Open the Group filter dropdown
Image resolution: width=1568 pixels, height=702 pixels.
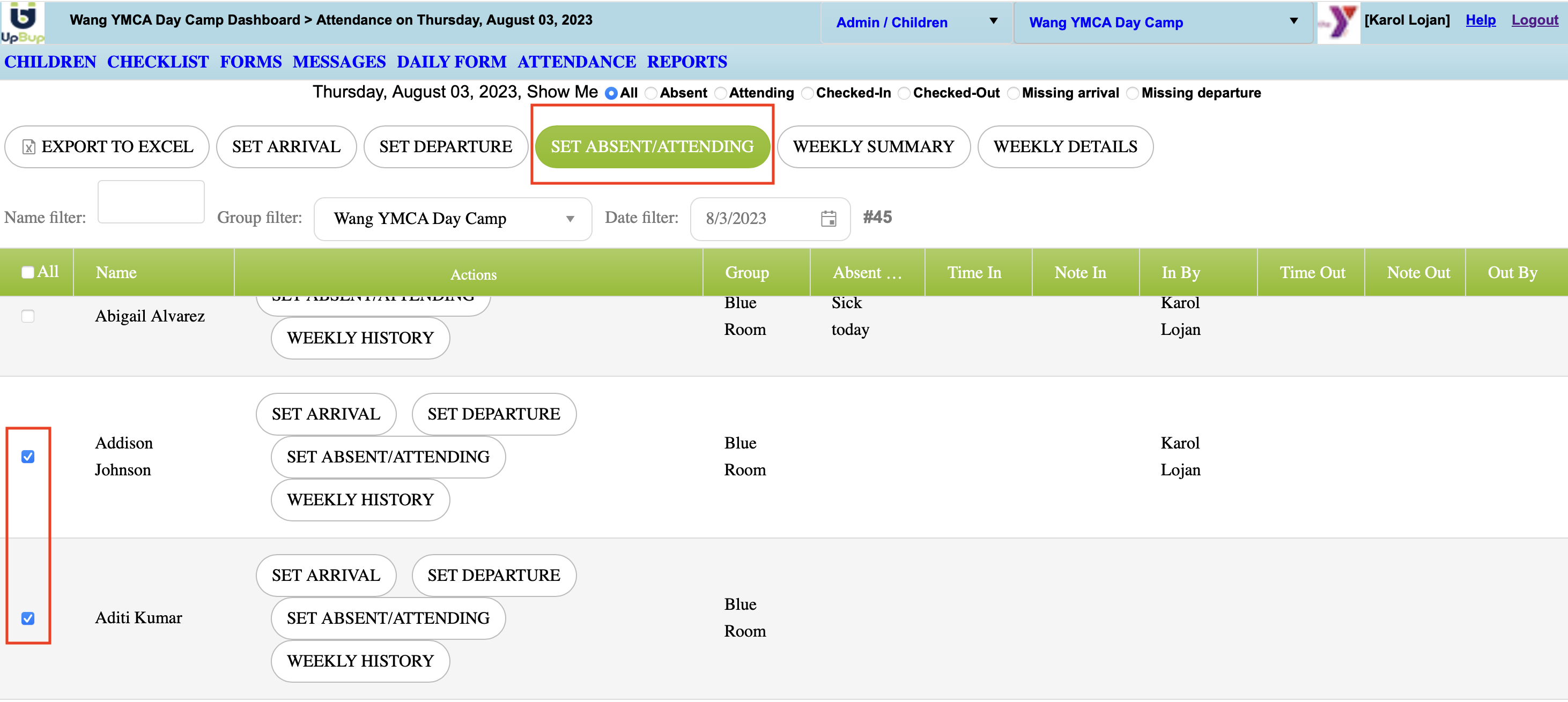pyautogui.click(x=452, y=219)
